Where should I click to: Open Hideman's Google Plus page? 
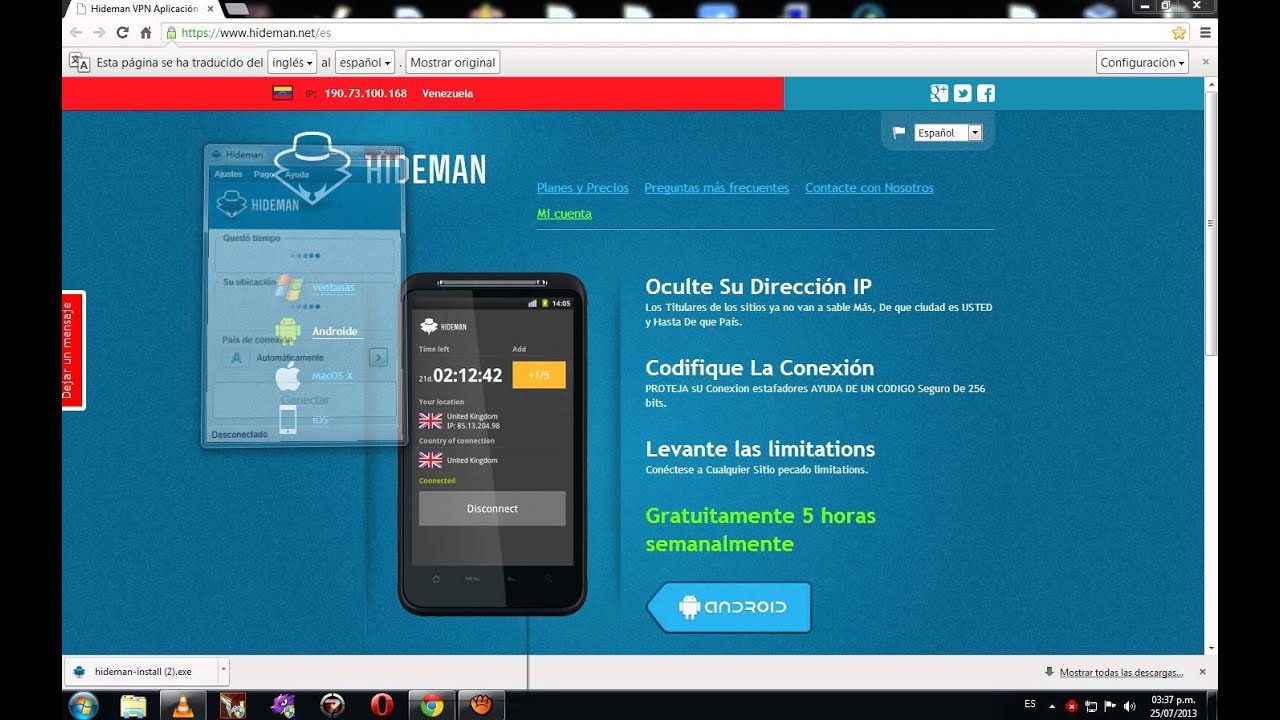pos(939,93)
